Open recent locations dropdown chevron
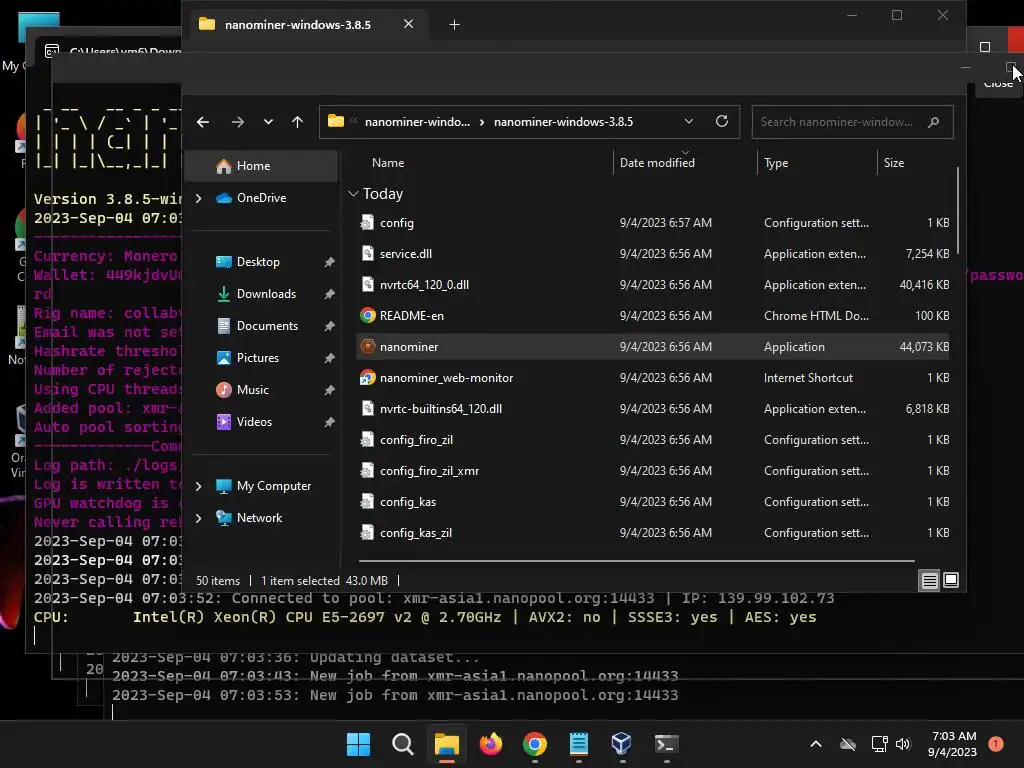 (x=268, y=122)
